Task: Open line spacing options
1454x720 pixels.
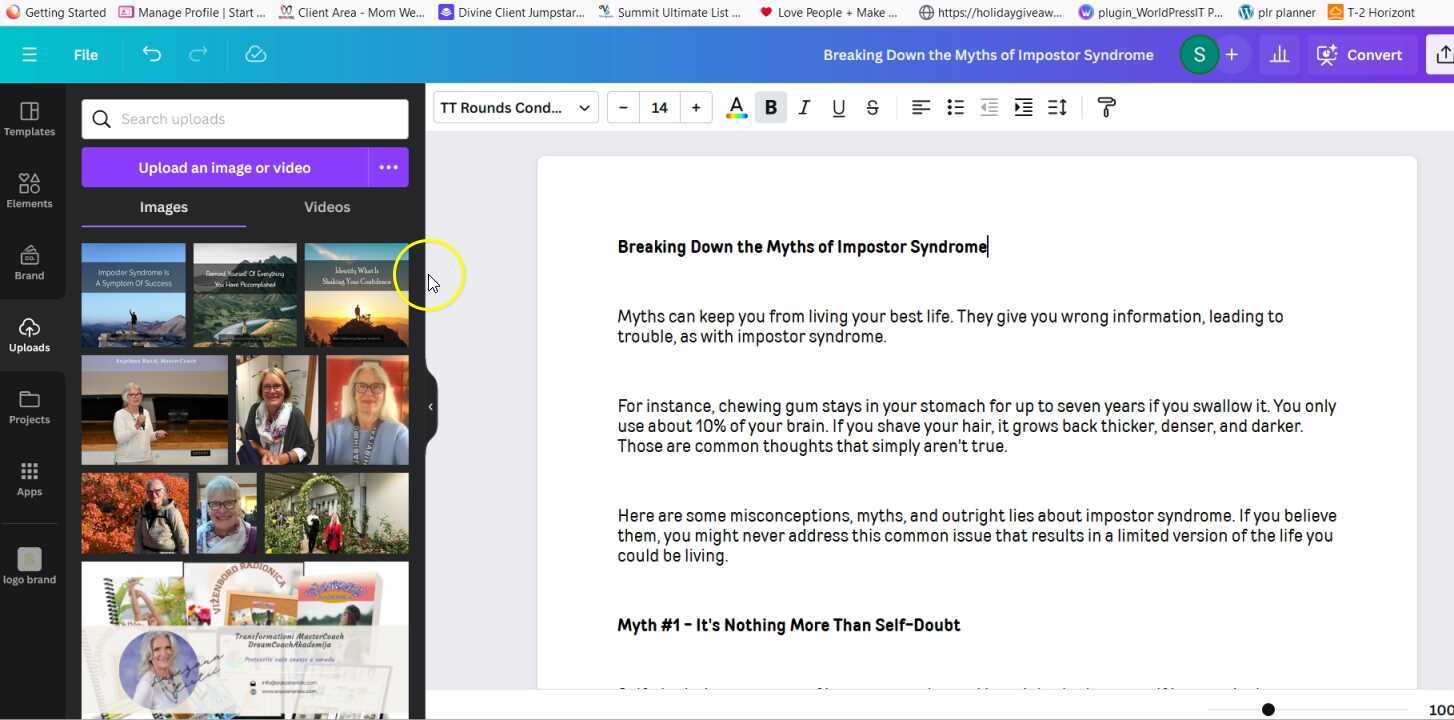Action: point(1057,108)
